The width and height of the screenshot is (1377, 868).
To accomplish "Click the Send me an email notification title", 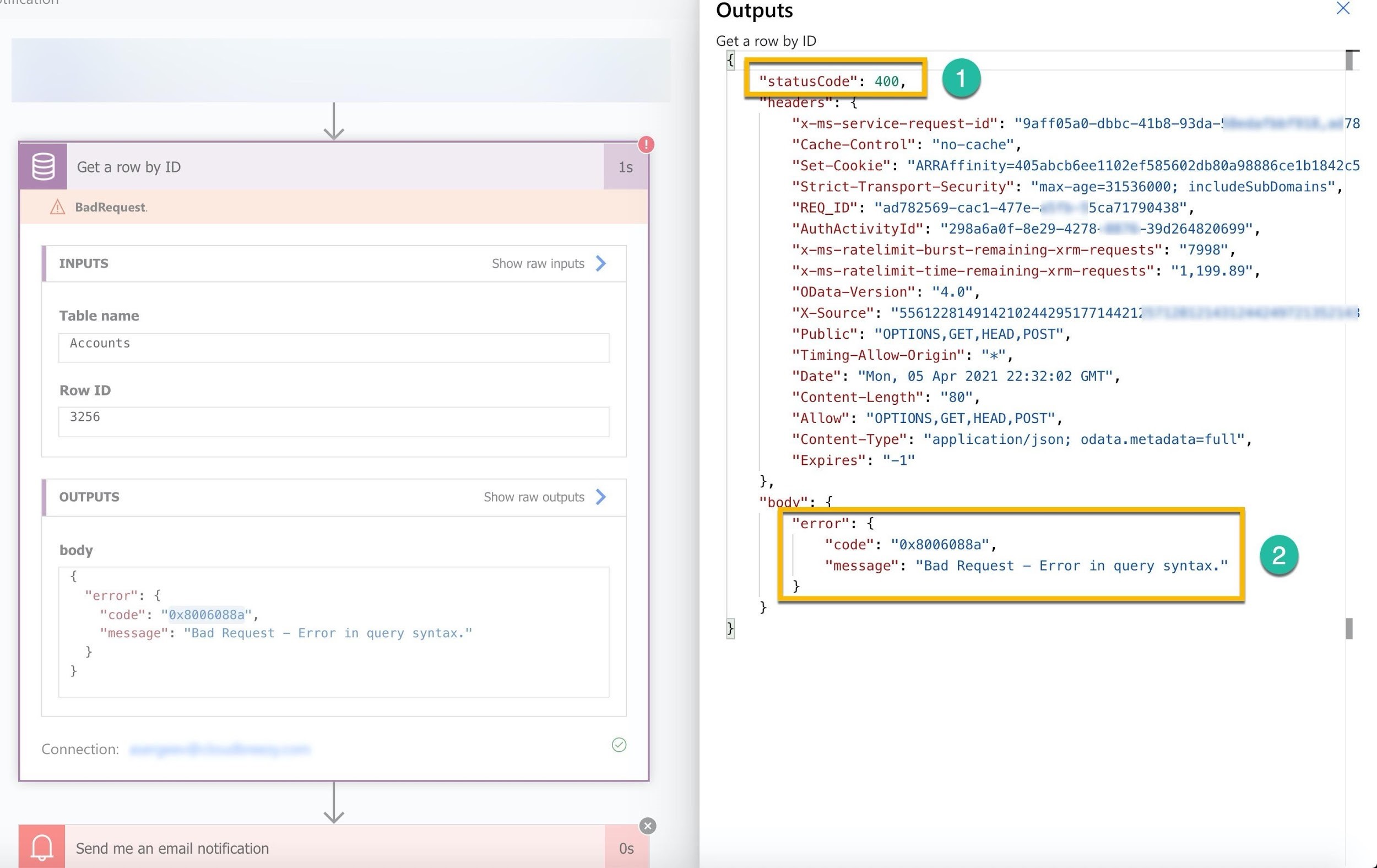I will tap(172, 848).
